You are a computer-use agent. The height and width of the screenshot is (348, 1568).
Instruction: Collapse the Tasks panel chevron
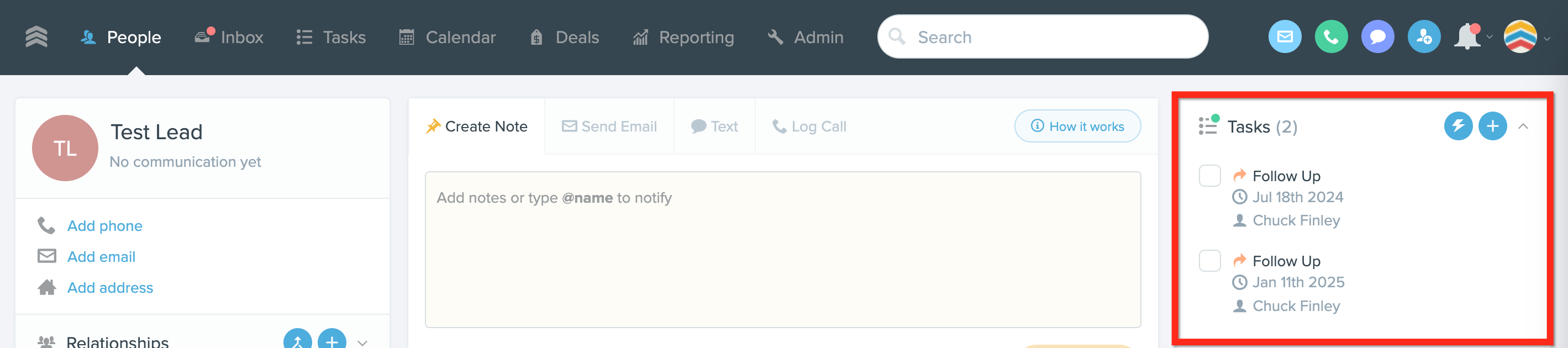click(x=1523, y=126)
